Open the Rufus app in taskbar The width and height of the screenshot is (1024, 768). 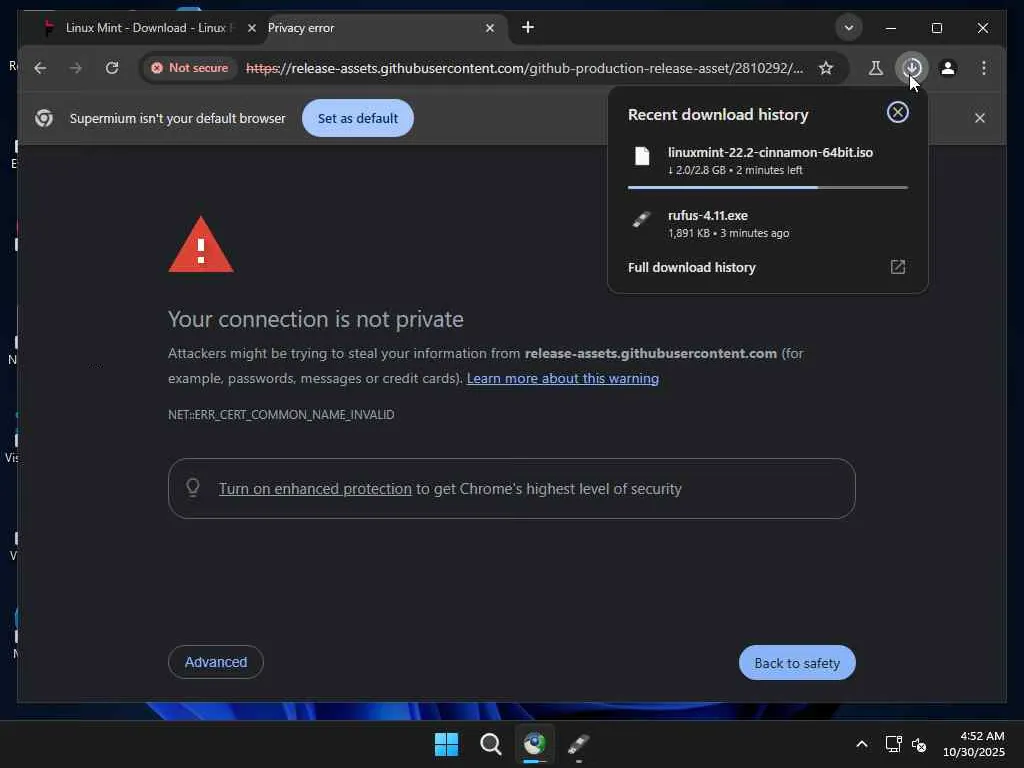pyautogui.click(x=579, y=744)
